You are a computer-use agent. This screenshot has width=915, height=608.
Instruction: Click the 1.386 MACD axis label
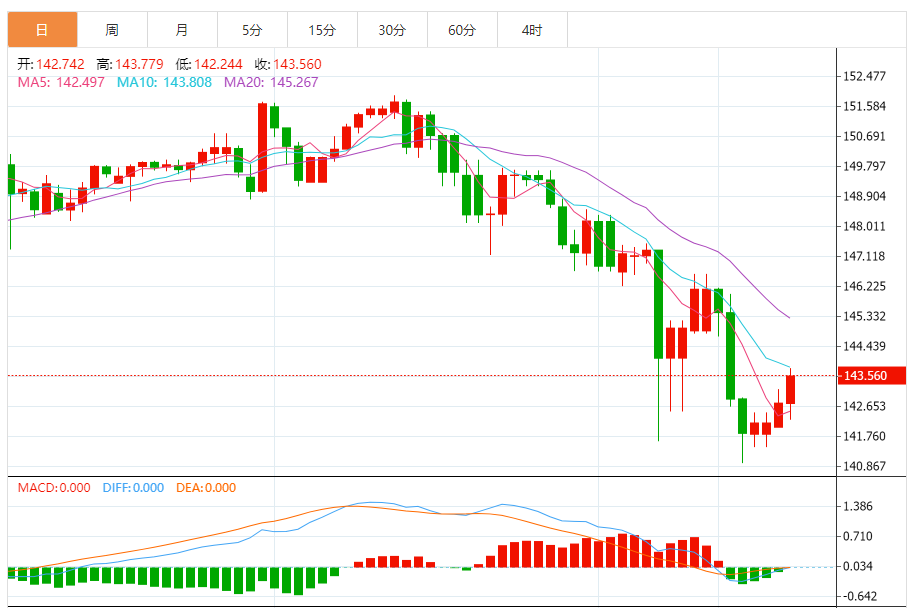(x=858, y=506)
